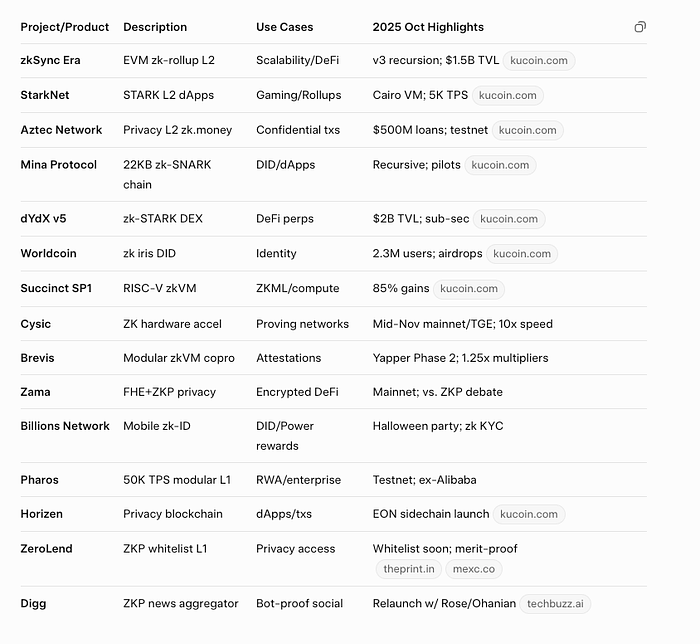
Task: Open kucoin.com citation for StarkNet row
Action: coord(508,96)
